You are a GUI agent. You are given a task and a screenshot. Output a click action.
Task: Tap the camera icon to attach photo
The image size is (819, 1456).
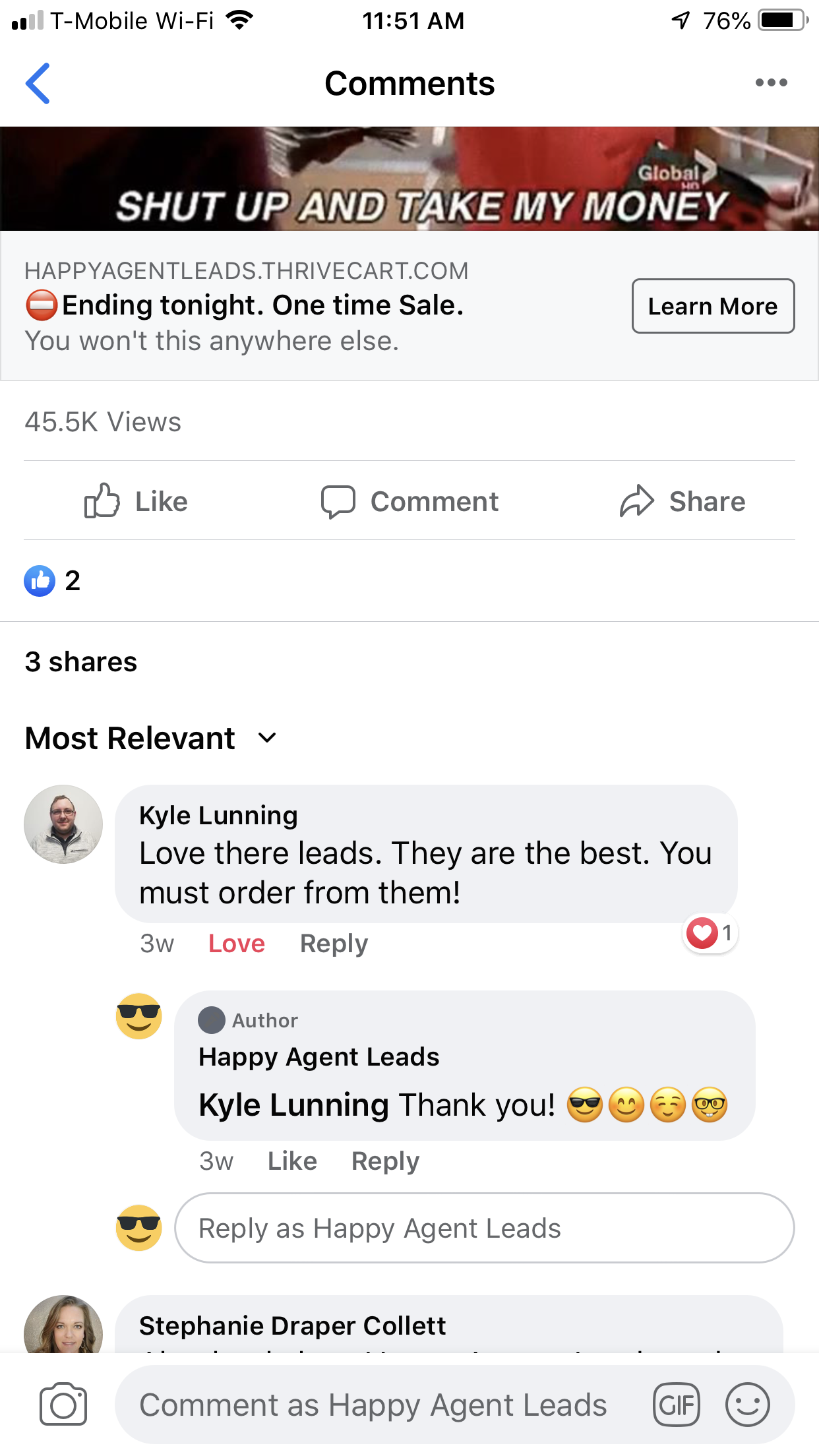pos(63,1404)
